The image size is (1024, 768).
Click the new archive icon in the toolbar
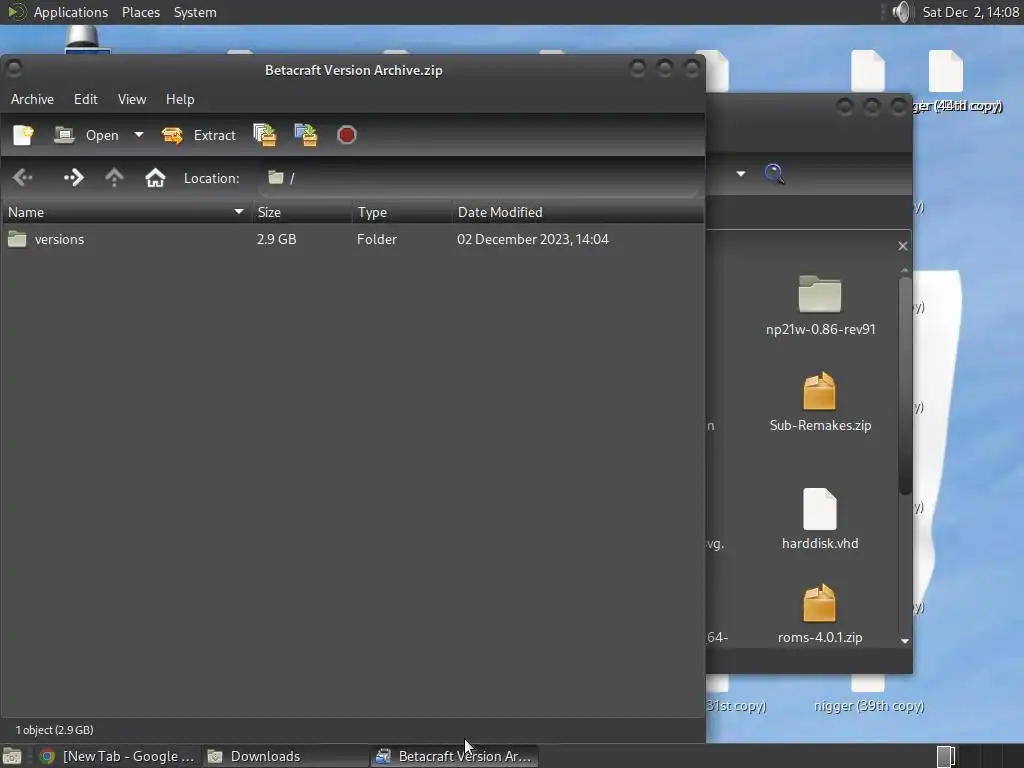[24, 135]
